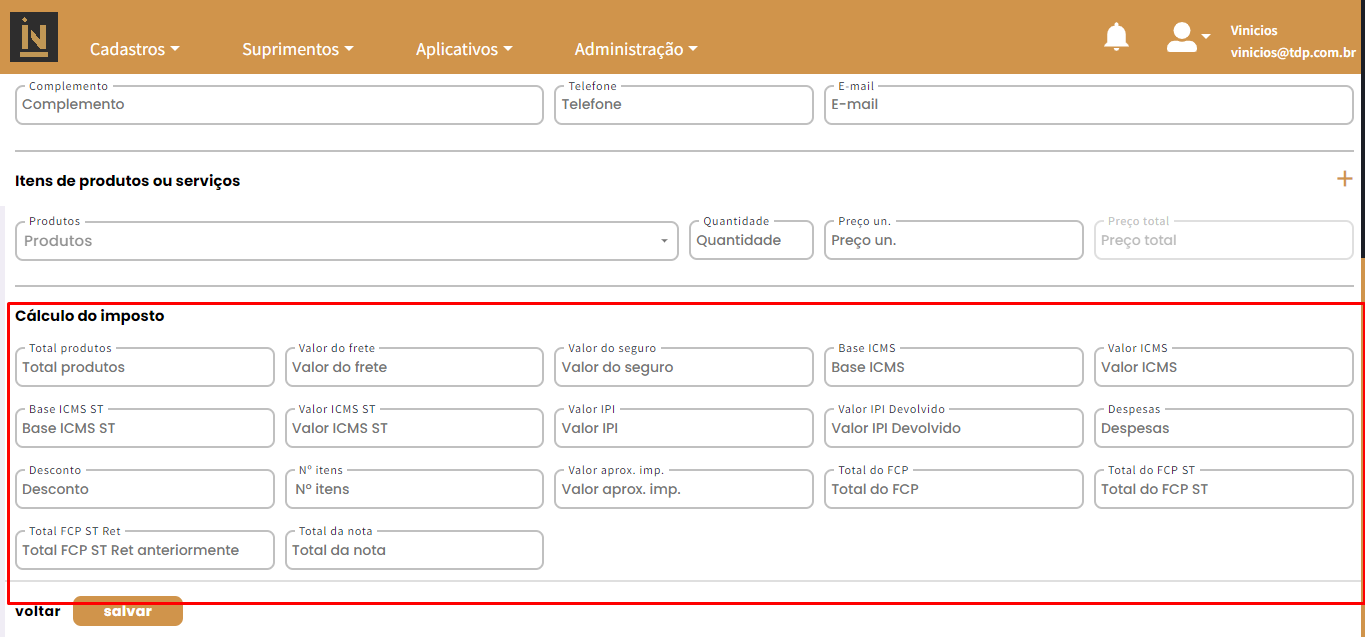The height and width of the screenshot is (637, 1365).
Task: Click the Vinicios username text
Action: (1254, 31)
